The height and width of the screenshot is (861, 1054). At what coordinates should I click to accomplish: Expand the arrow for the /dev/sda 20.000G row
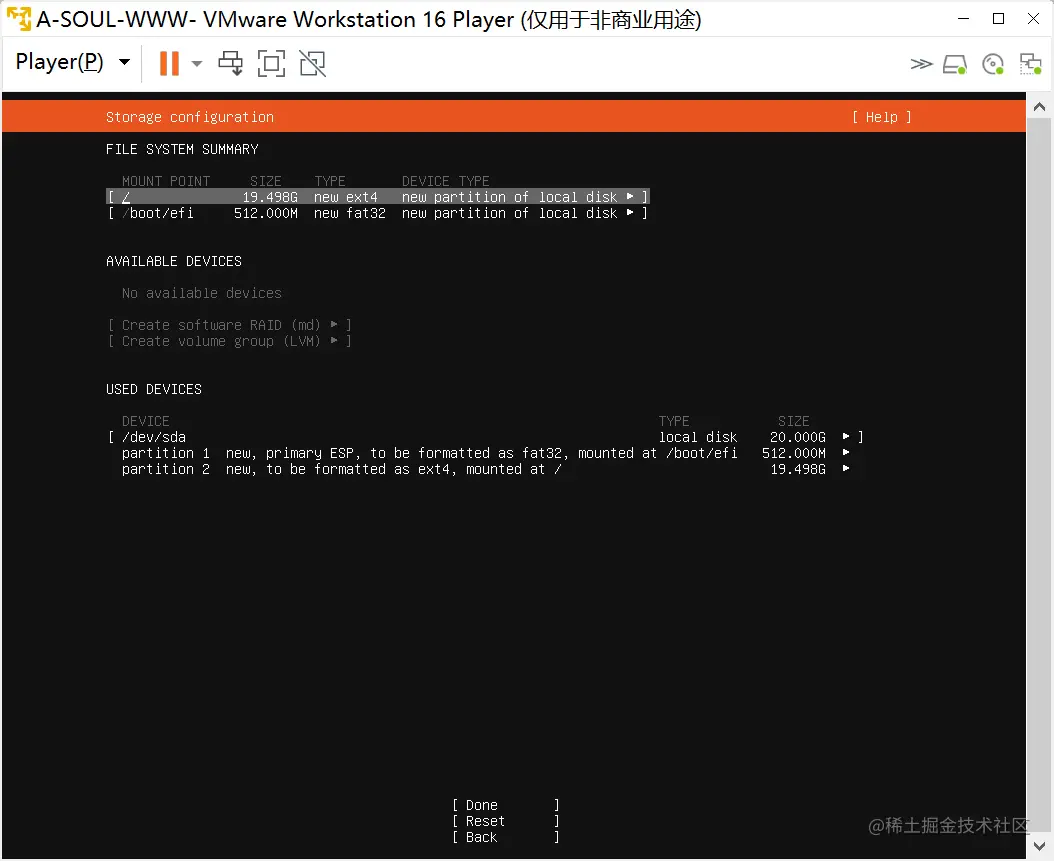point(846,436)
